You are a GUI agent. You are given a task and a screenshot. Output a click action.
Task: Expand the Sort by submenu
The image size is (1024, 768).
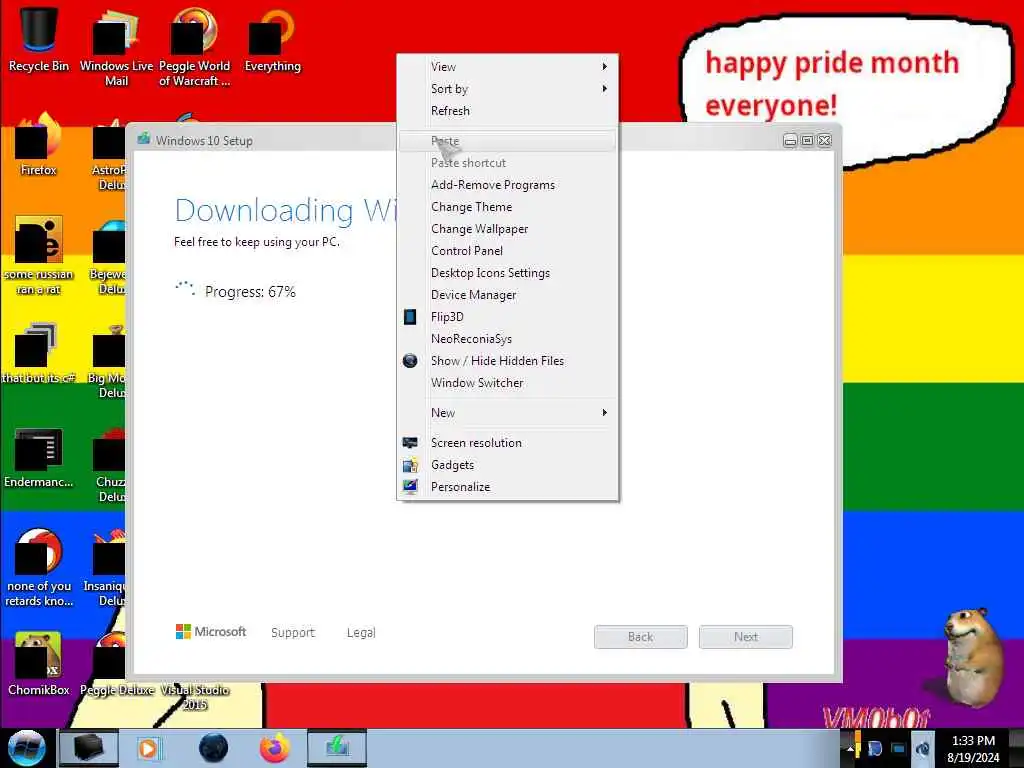507,89
